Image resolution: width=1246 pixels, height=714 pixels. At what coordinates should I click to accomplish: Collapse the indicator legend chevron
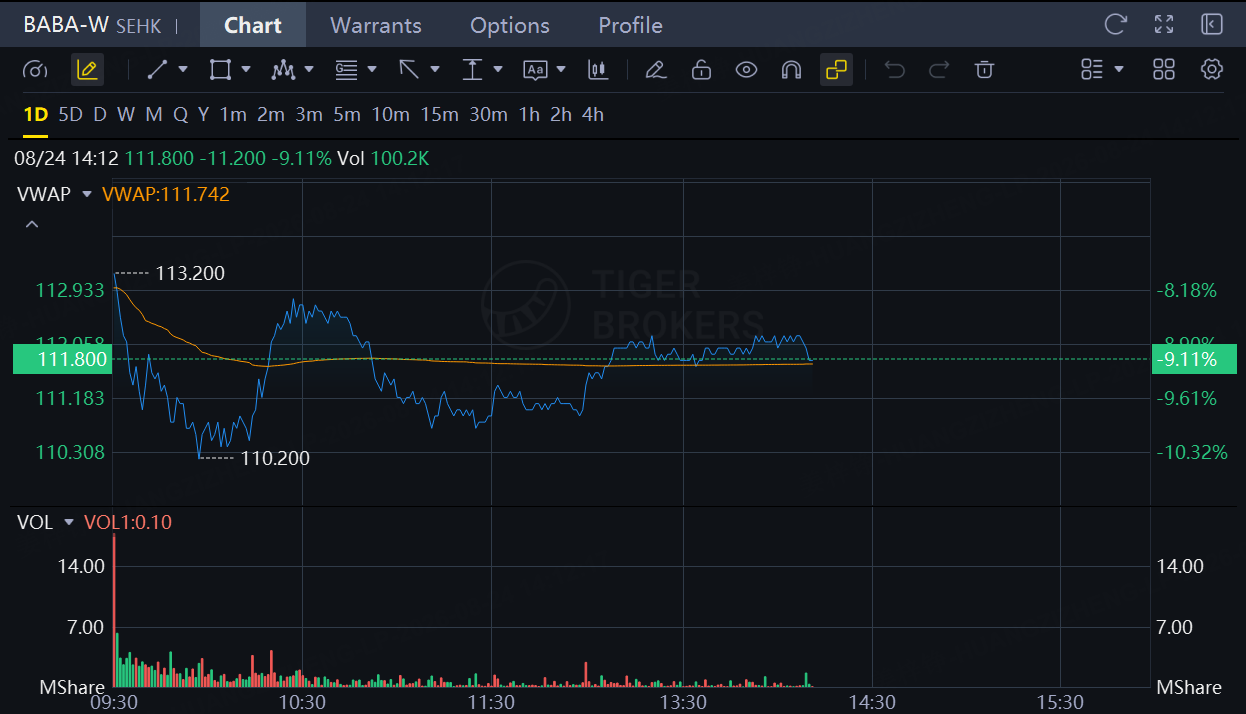[32, 225]
